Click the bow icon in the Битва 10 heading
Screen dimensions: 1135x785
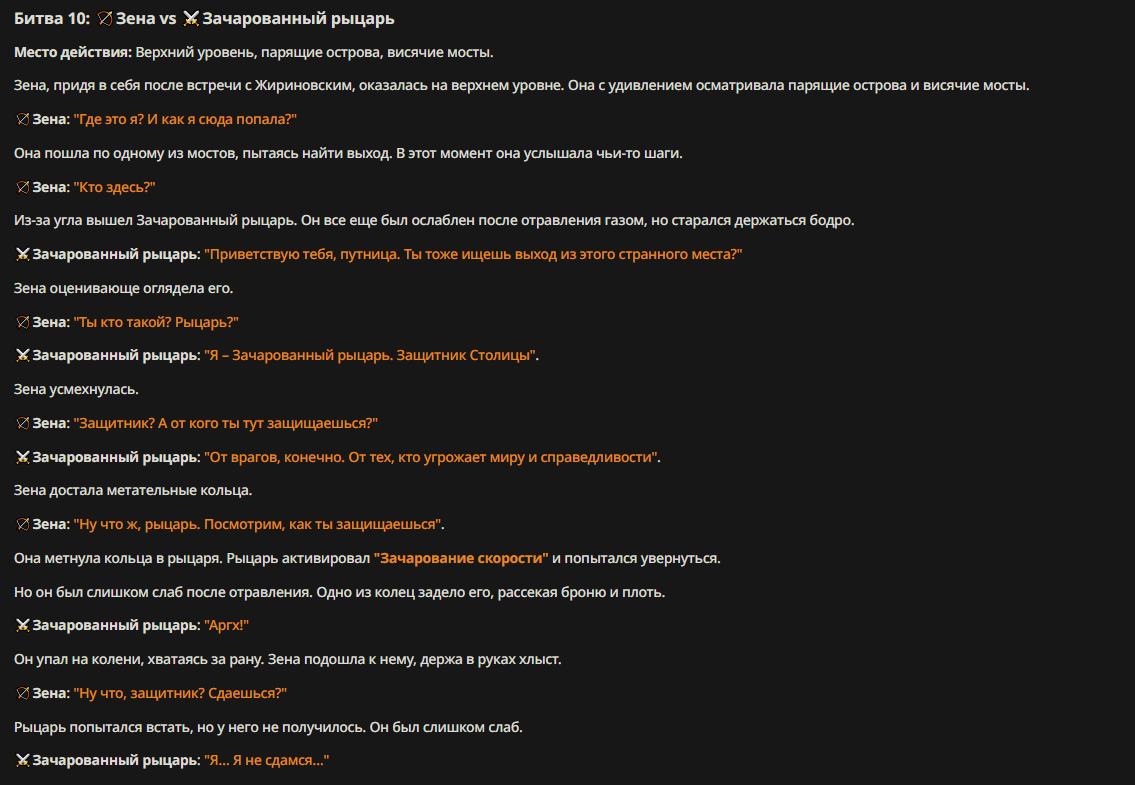[x=105, y=19]
